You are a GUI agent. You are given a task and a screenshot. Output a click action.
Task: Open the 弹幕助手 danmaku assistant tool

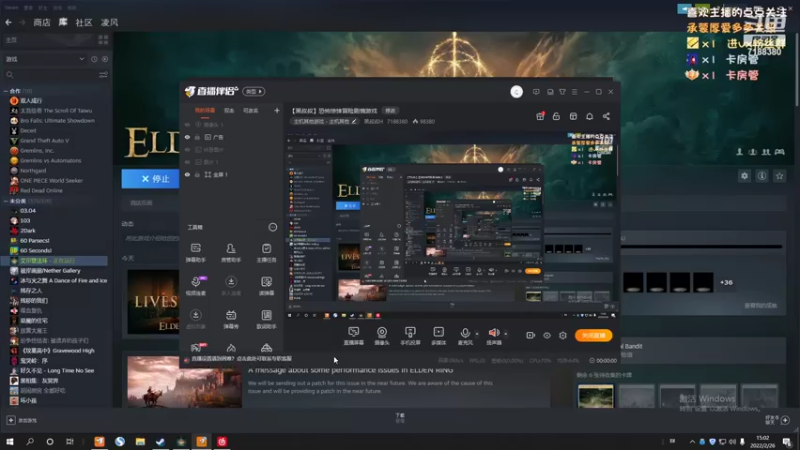(195, 253)
